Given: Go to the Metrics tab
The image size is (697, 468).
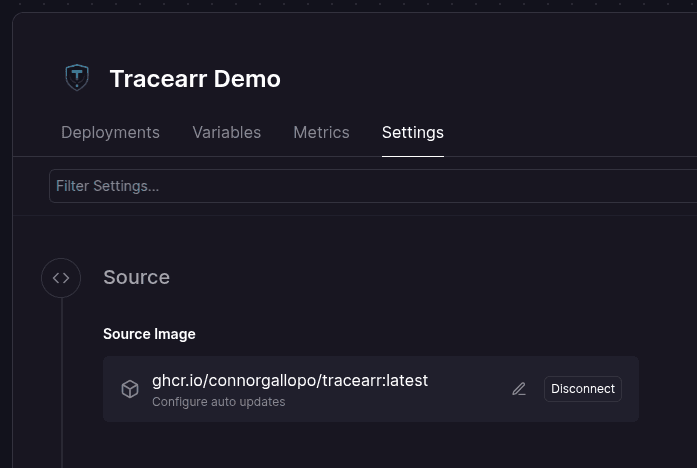Looking at the screenshot, I should click(321, 132).
